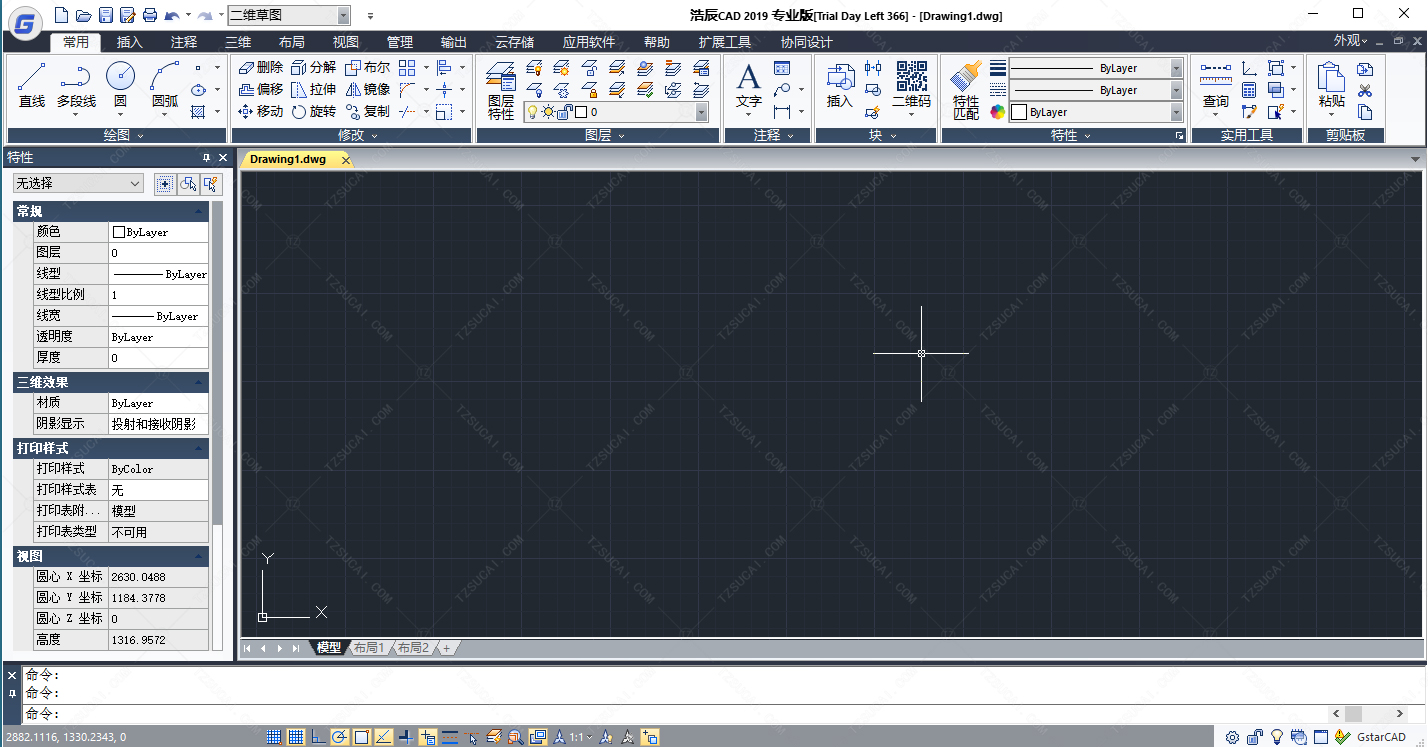1428x747 pixels.
Task: Switch to the 注释 ribbon tab
Action: tap(184, 42)
